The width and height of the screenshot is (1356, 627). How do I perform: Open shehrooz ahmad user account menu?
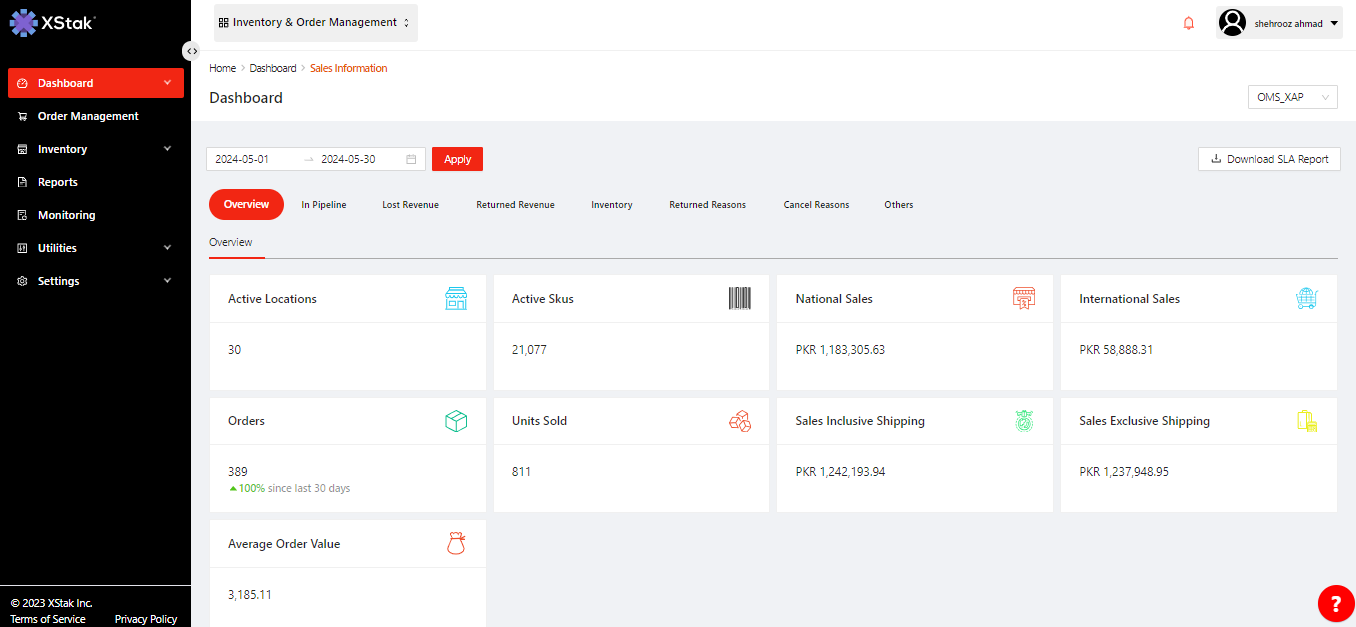coord(1279,23)
